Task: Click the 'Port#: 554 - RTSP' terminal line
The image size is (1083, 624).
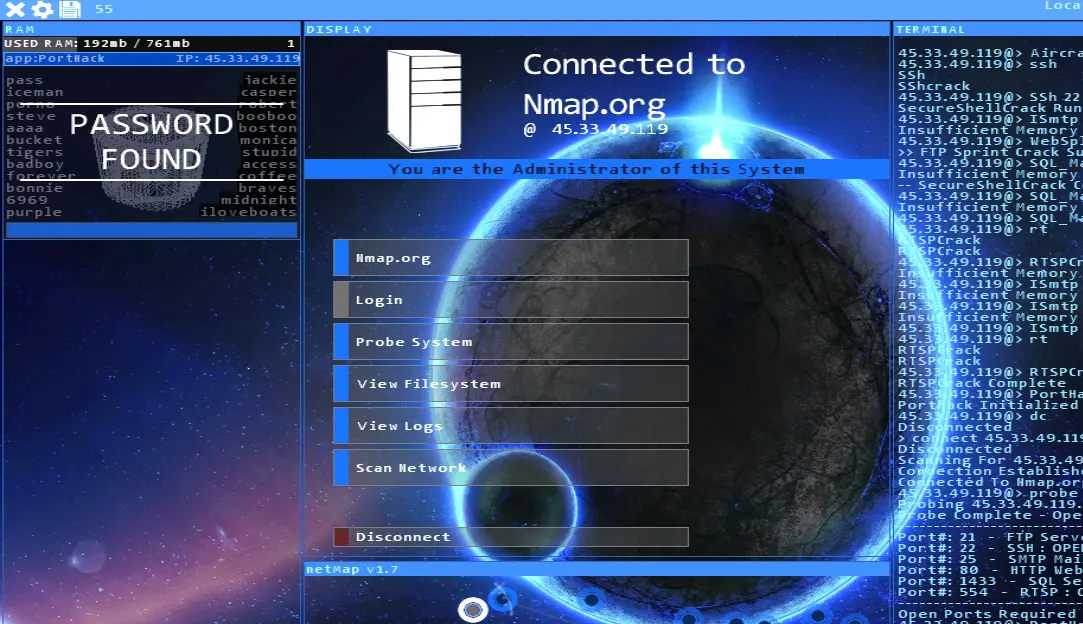Action: click(x=990, y=592)
